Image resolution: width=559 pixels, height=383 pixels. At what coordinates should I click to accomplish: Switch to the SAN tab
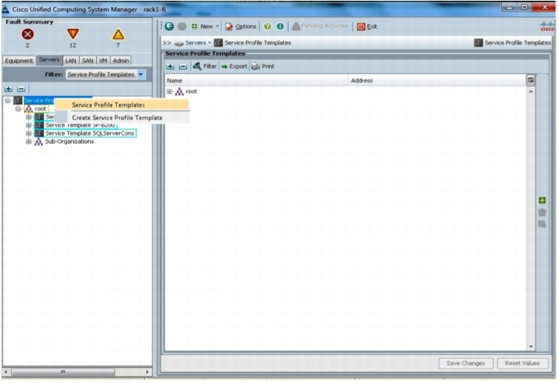(88, 61)
